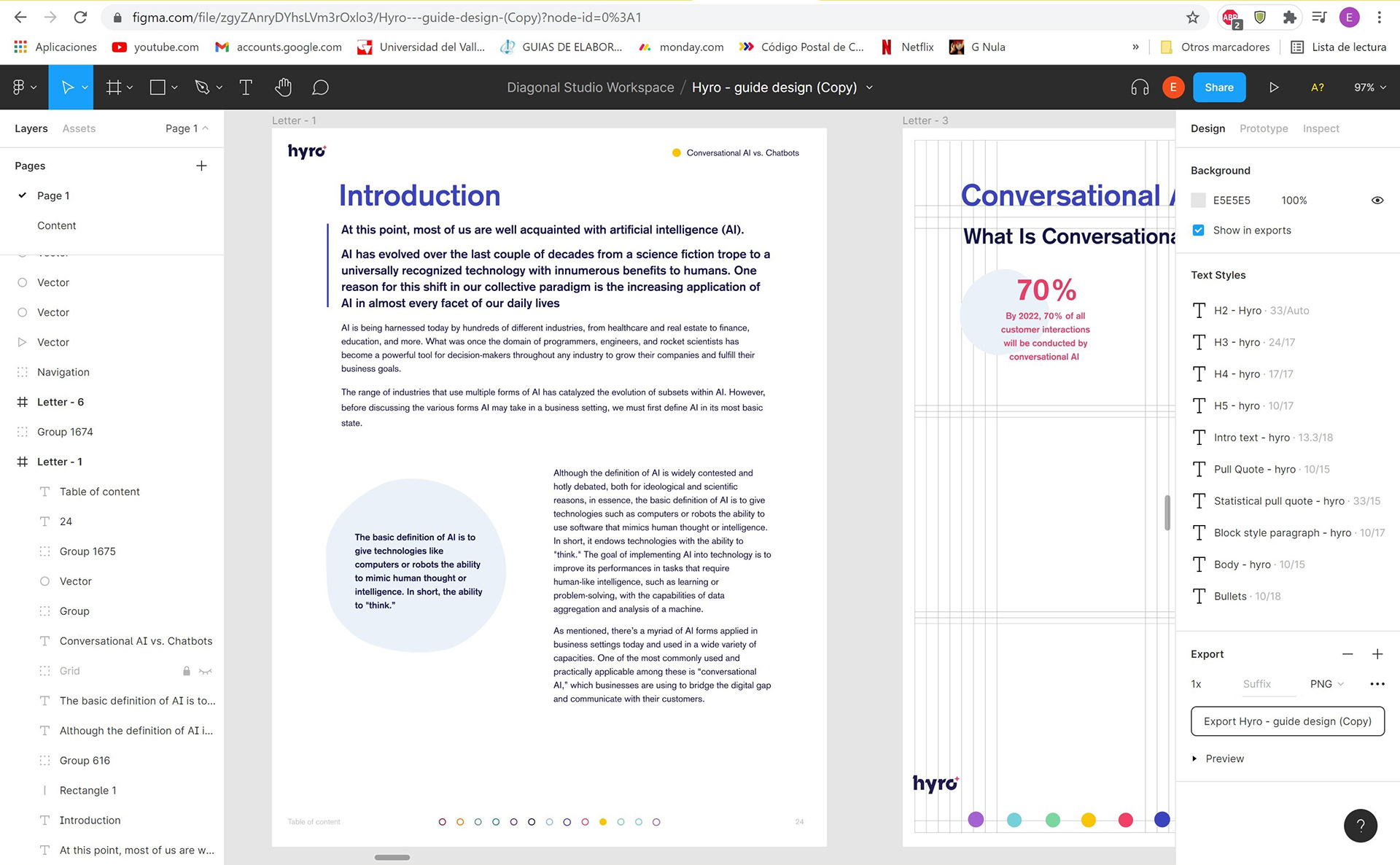Open Frame tool options dropdown arrow
The image size is (1400, 865).
point(130,88)
